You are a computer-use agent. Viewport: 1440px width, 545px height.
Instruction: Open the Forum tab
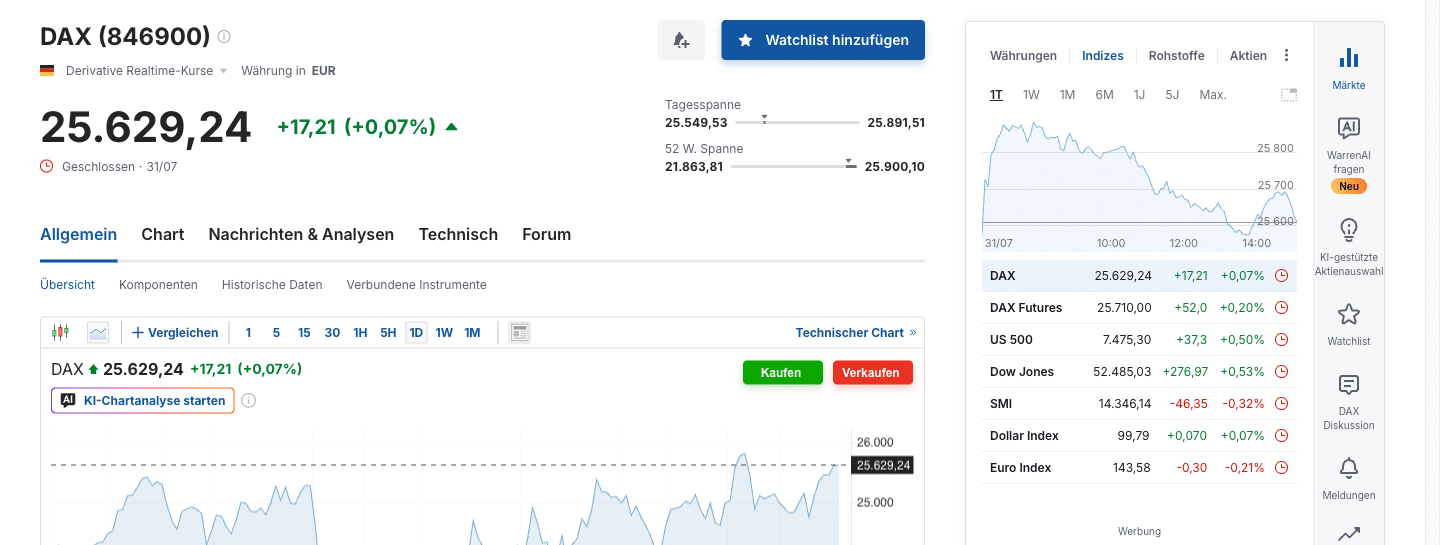click(x=546, y=234)
